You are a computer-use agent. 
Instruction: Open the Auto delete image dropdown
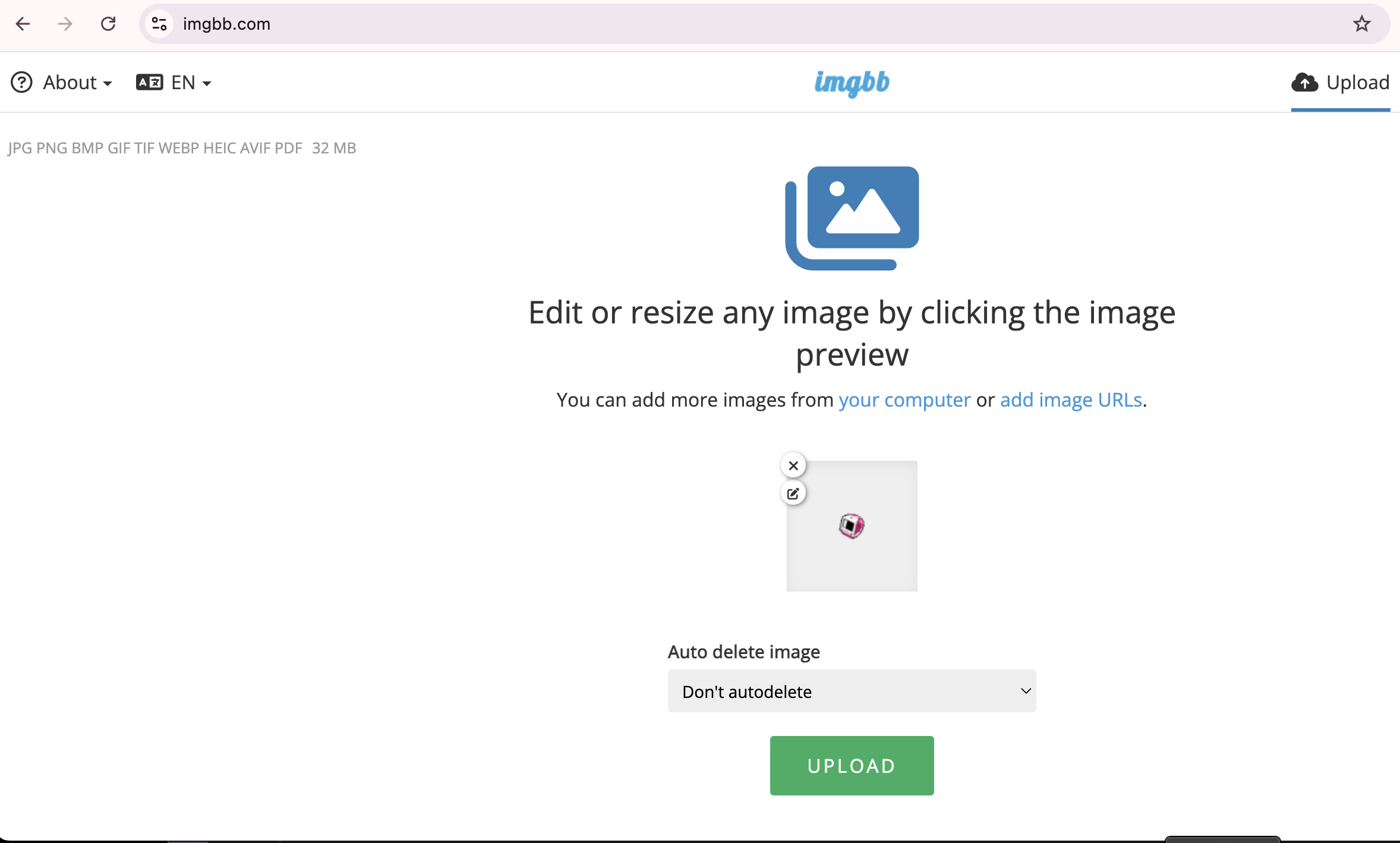(x=851, y=691)
